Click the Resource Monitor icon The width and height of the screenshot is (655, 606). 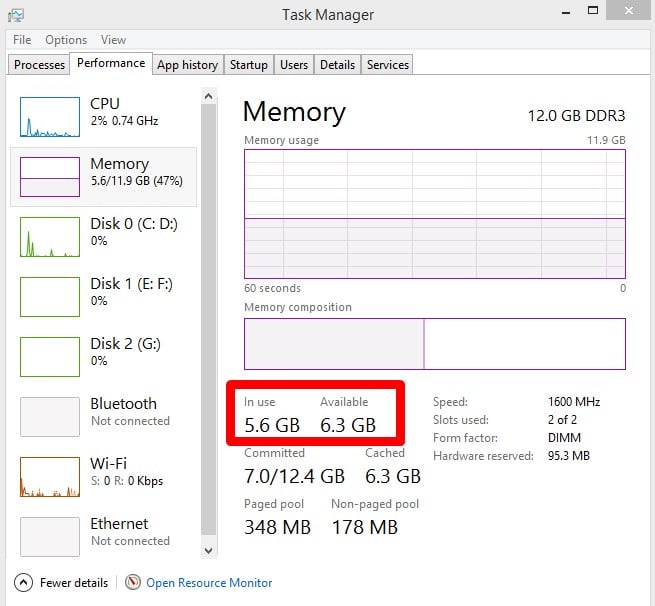point(134,582)
